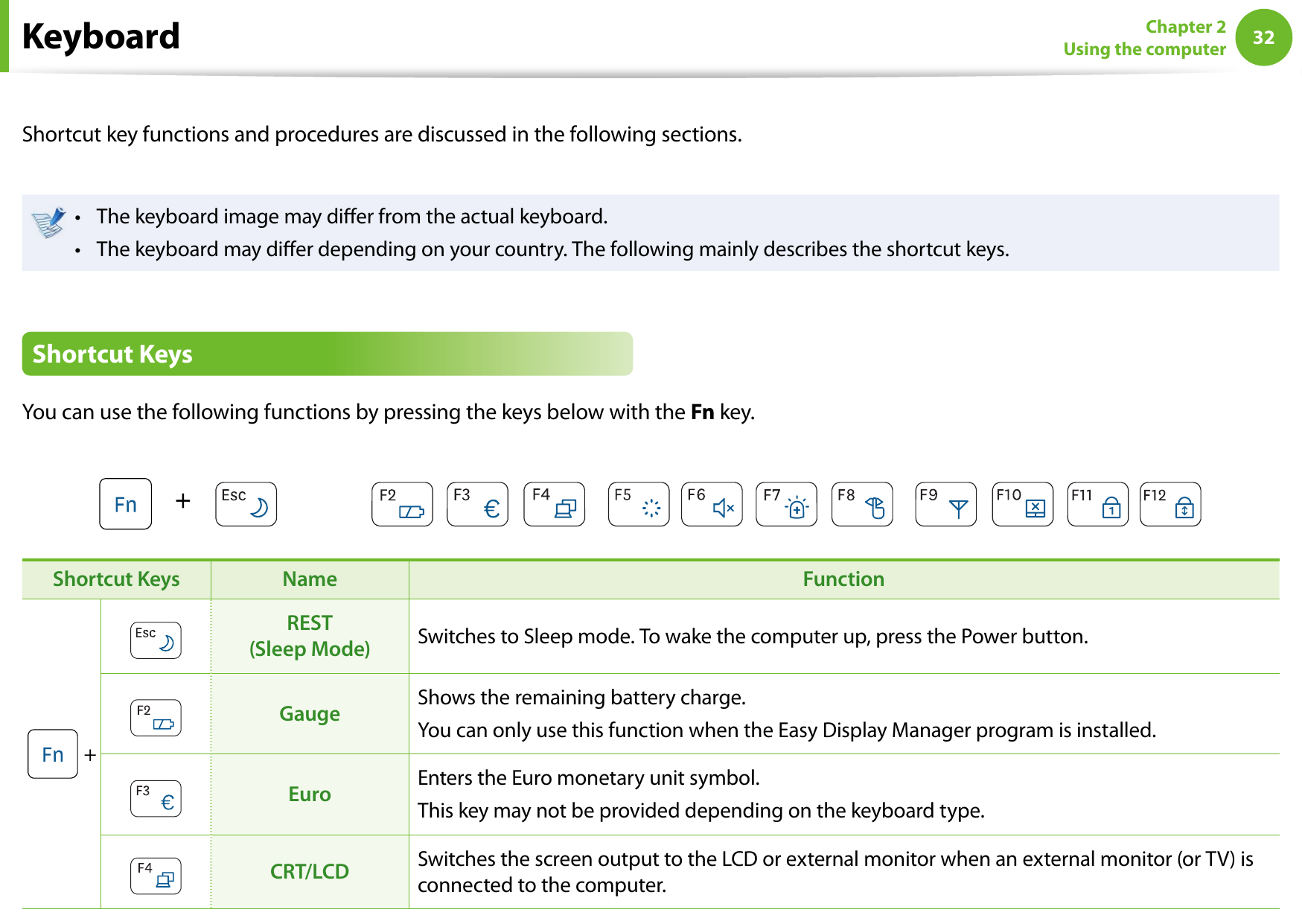Click the F6 mute key icon
1302x924 pixels.
(x=712, y=504)
